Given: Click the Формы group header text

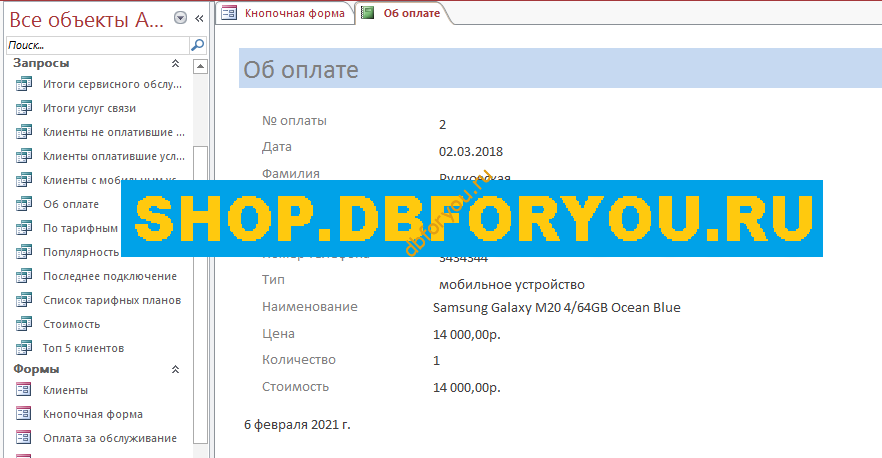Looking at the screenshot, I should point(36,370).
